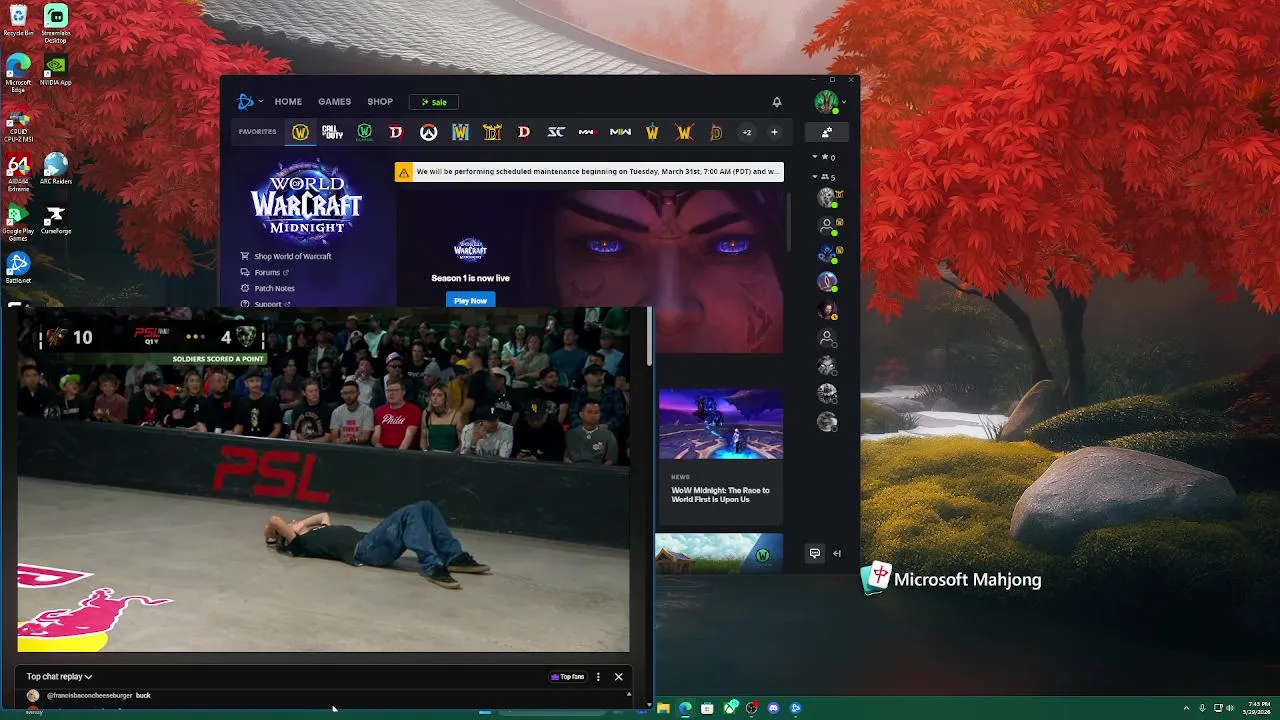Click the notification bell in Battle.net

[776, 101]
